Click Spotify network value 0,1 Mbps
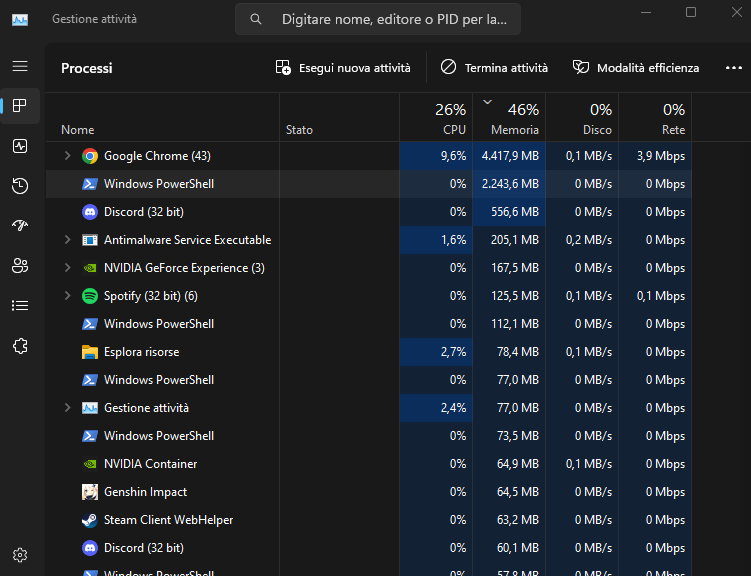This screenshot has width=751, height=576. tap(660, 296)
